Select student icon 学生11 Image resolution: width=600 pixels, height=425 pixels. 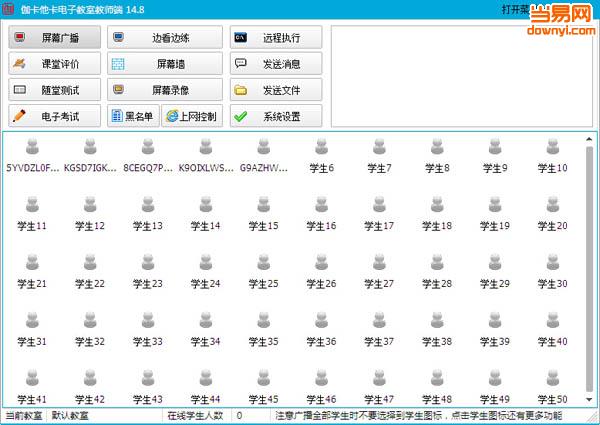coord(32,205)
